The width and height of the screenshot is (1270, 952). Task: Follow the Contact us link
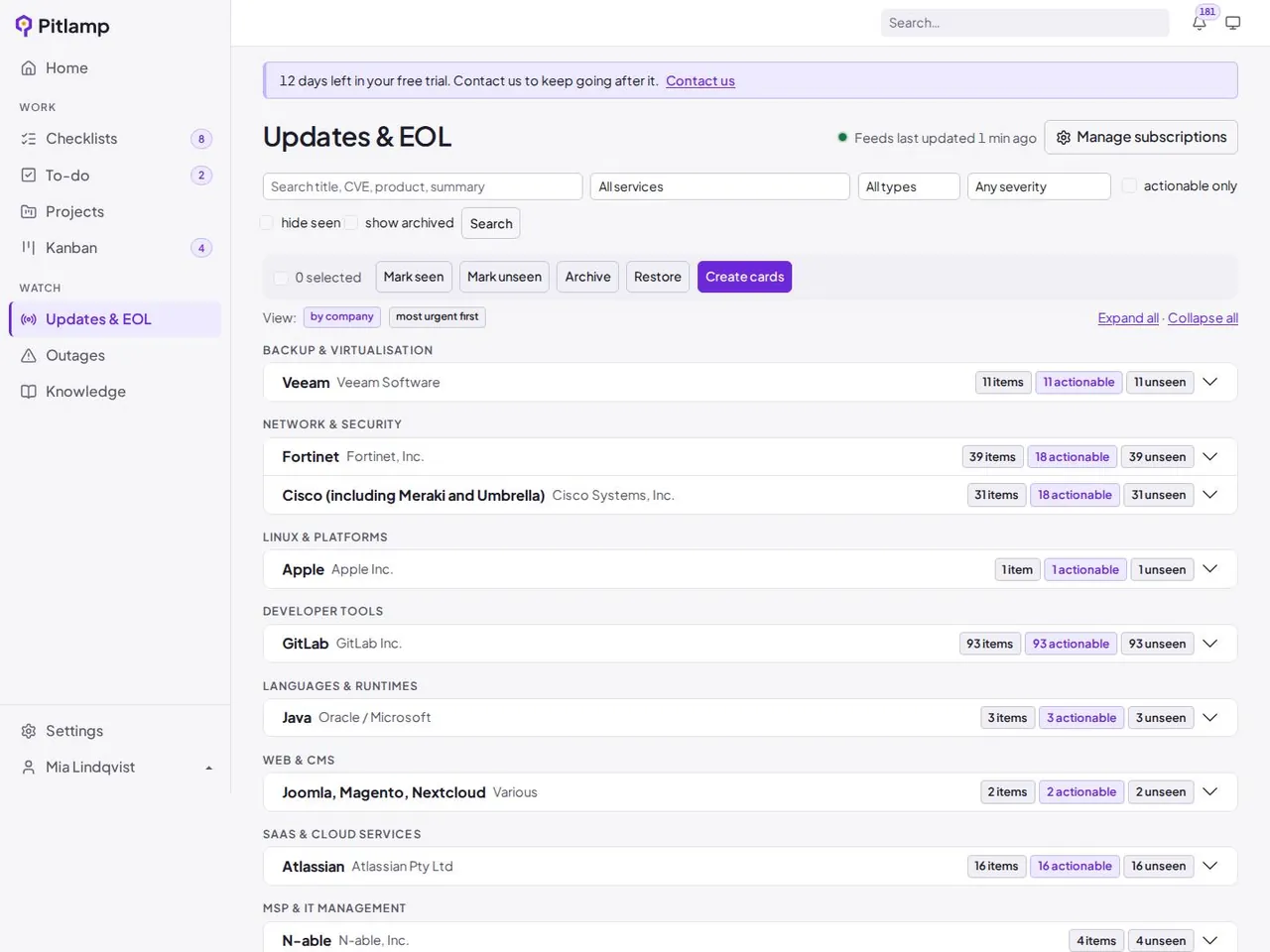(700, 81)
